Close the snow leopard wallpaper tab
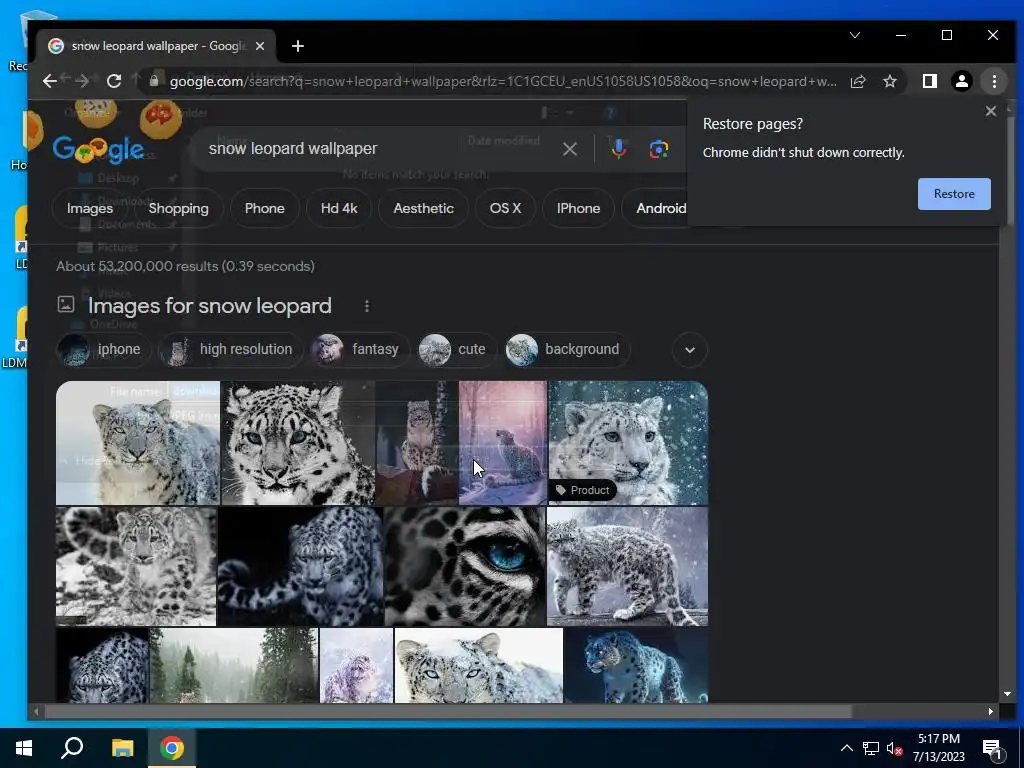This screenshot has height=768, width=1024. point(260,46)
